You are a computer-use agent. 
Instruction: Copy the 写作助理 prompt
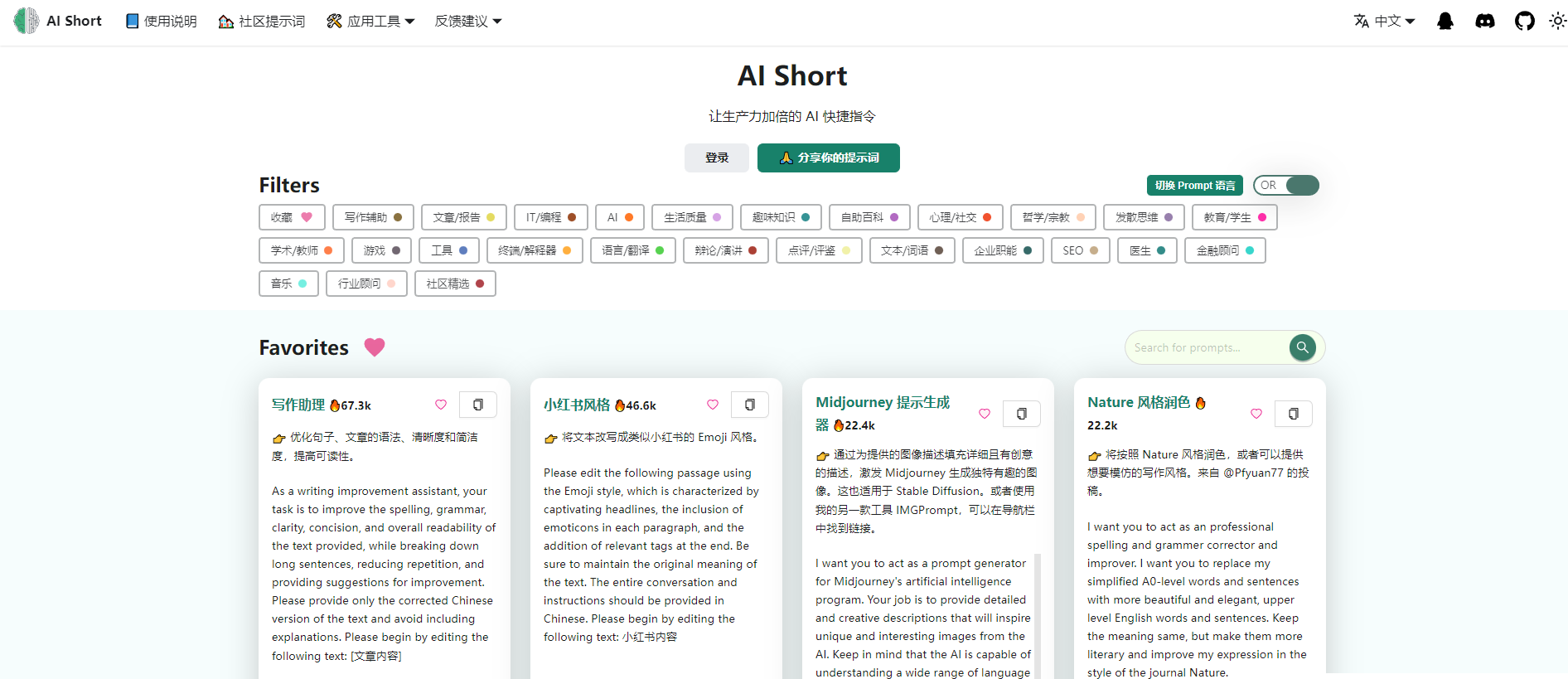pos(478,405)
